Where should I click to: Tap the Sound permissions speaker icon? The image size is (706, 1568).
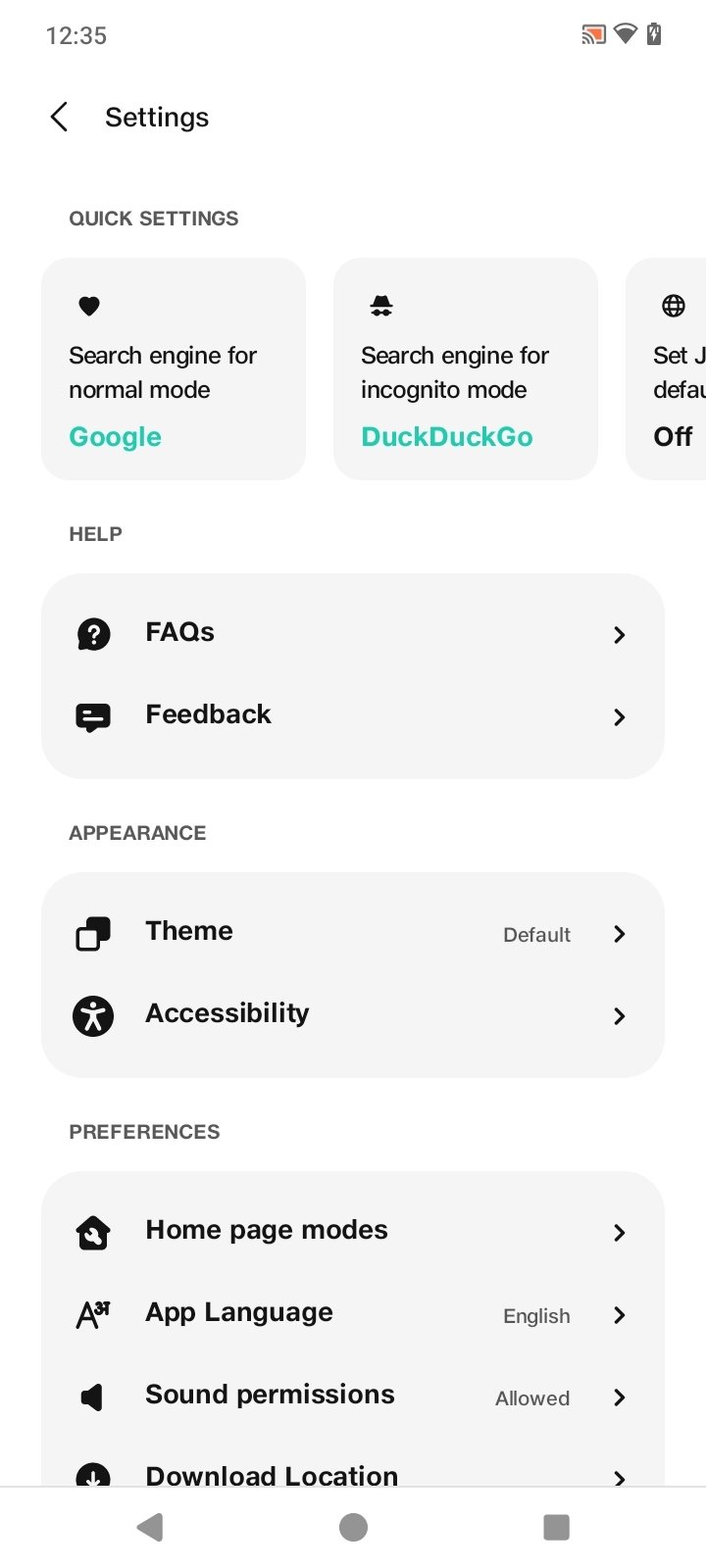(x=93, y=1396)
